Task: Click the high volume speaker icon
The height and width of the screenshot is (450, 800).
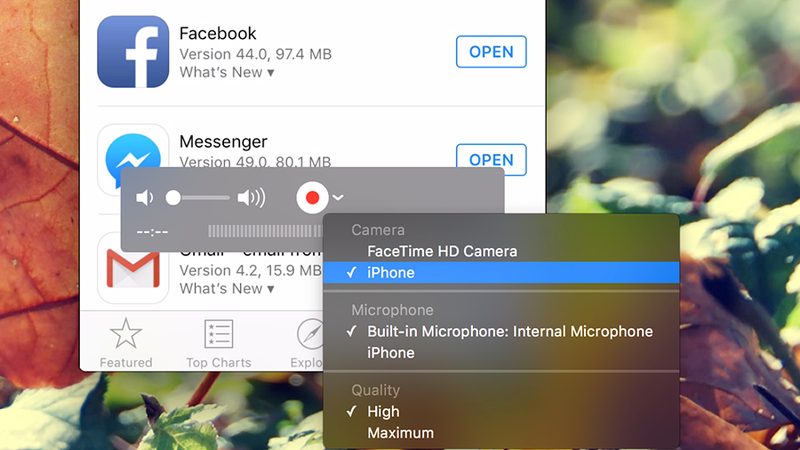Action: [x=252, y=197]
